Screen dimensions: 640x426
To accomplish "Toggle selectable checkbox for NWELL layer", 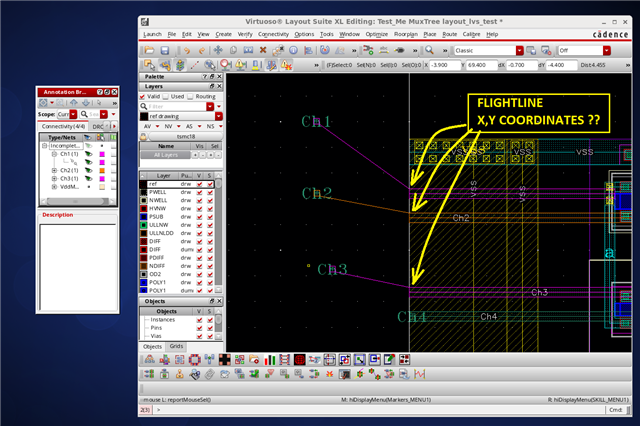I will coord(210,200).
